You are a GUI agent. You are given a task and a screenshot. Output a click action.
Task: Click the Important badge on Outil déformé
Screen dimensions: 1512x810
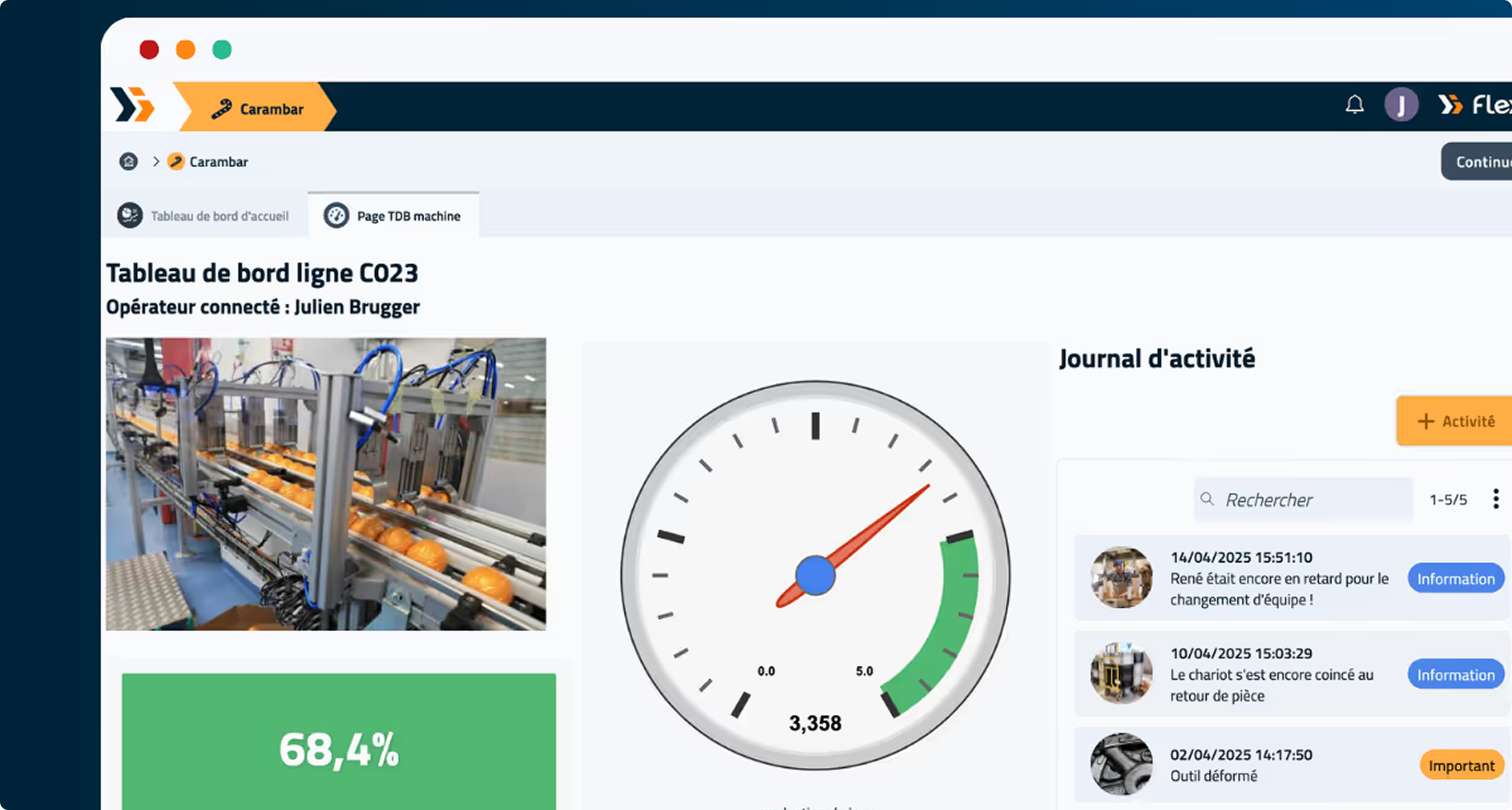1461,766
